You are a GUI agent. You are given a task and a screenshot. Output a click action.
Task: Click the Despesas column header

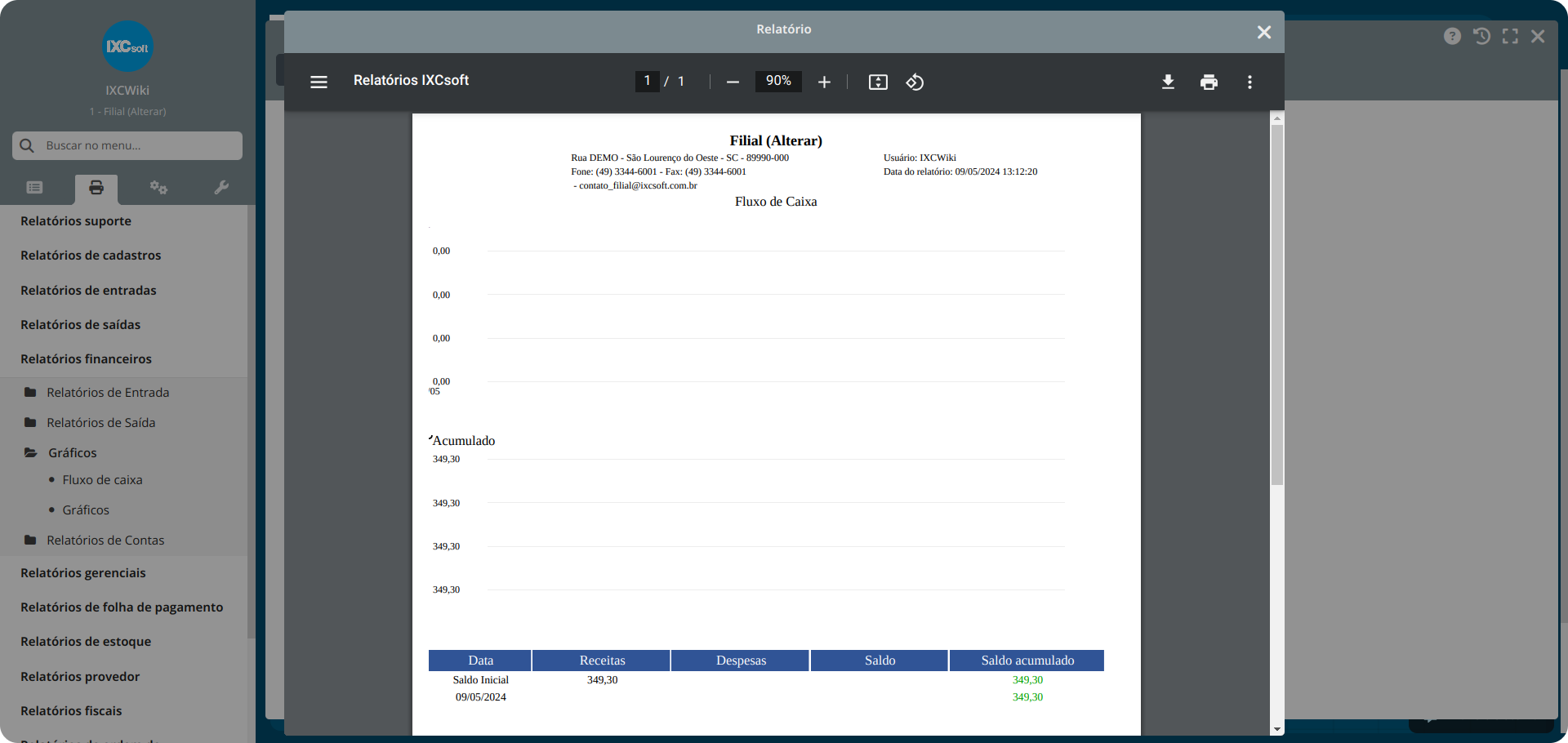pos(741,661)
